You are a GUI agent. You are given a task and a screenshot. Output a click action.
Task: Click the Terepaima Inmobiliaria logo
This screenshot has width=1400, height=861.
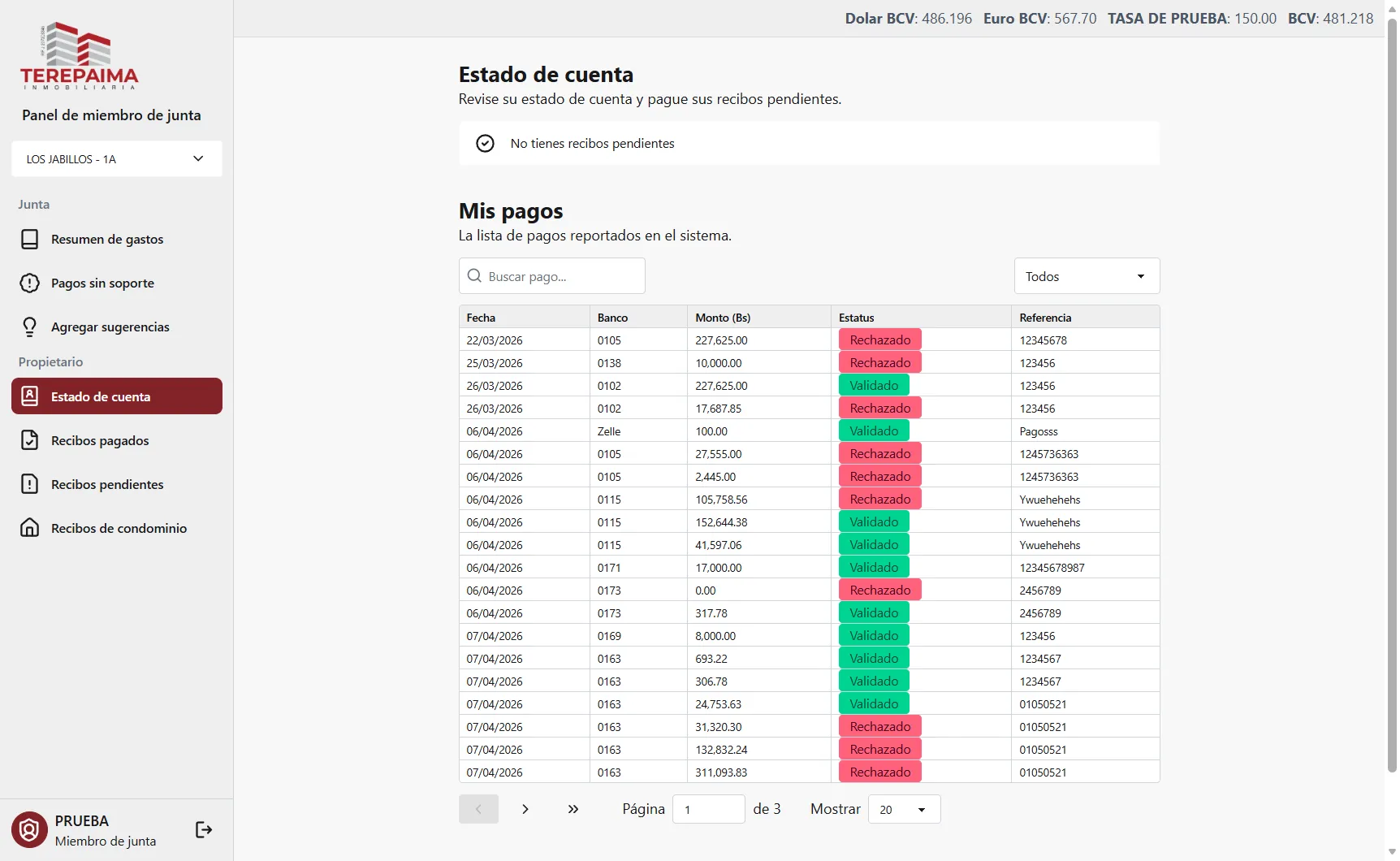click(79, 56)
